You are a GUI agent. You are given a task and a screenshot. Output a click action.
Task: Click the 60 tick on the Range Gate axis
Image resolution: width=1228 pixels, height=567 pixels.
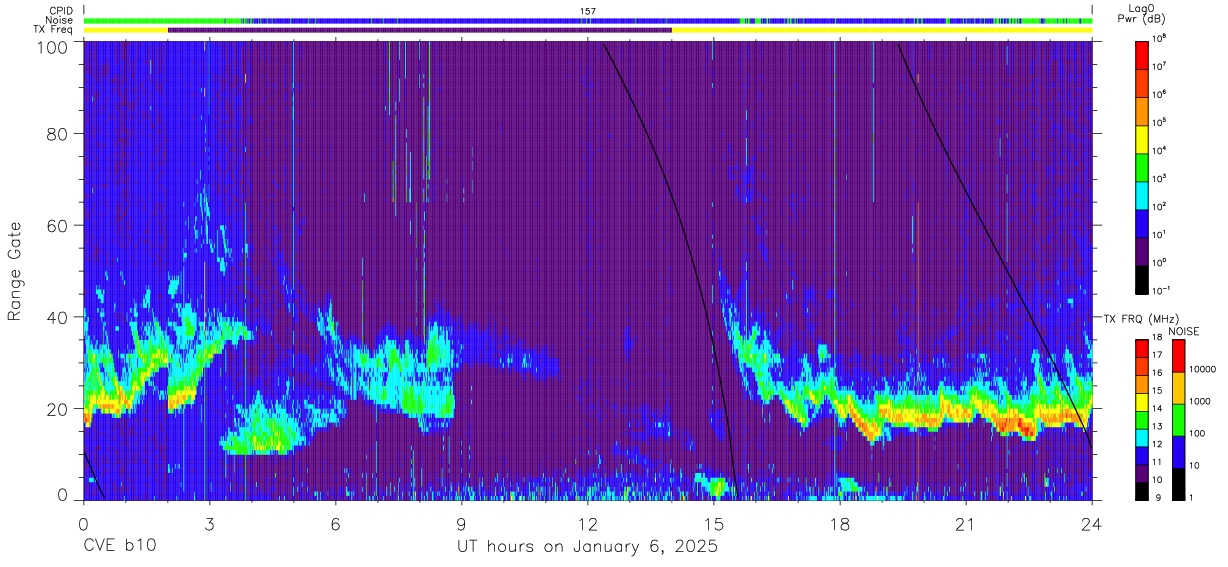(x=59, y=225)
